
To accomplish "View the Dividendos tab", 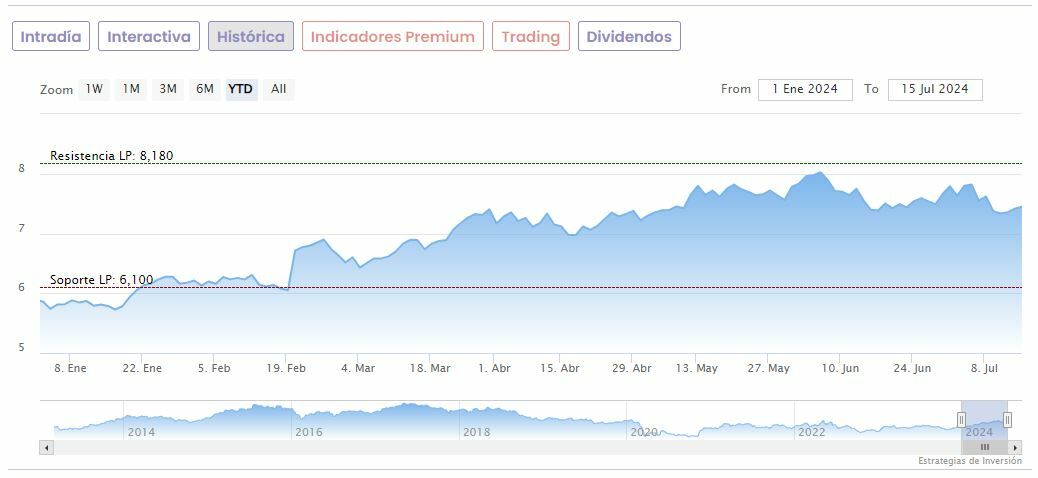I will (x=629, y=37).
